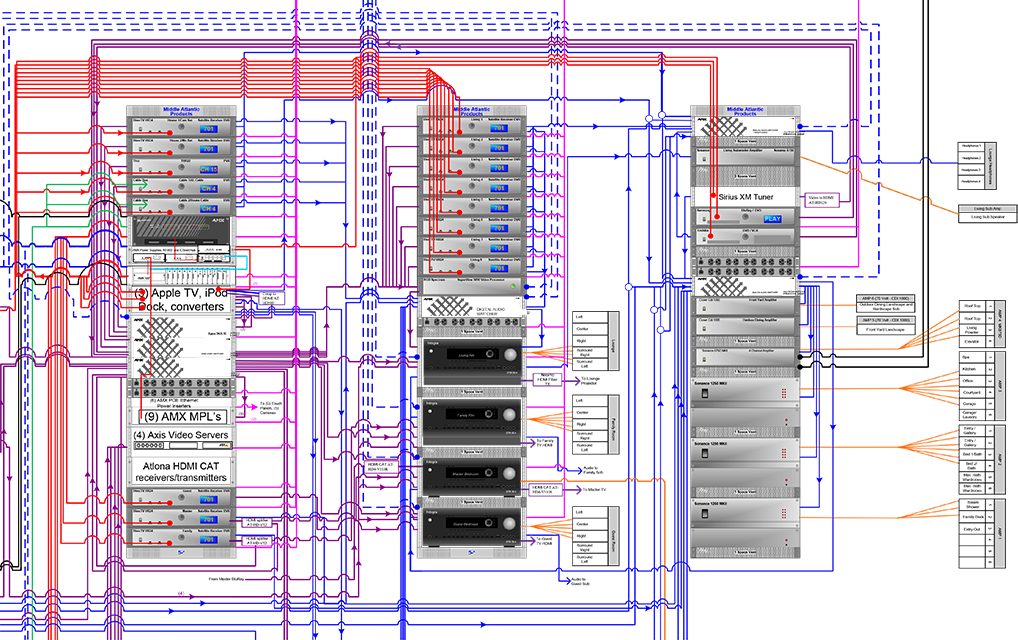Click the (9) AMX MPL's label box

(182, 416)
